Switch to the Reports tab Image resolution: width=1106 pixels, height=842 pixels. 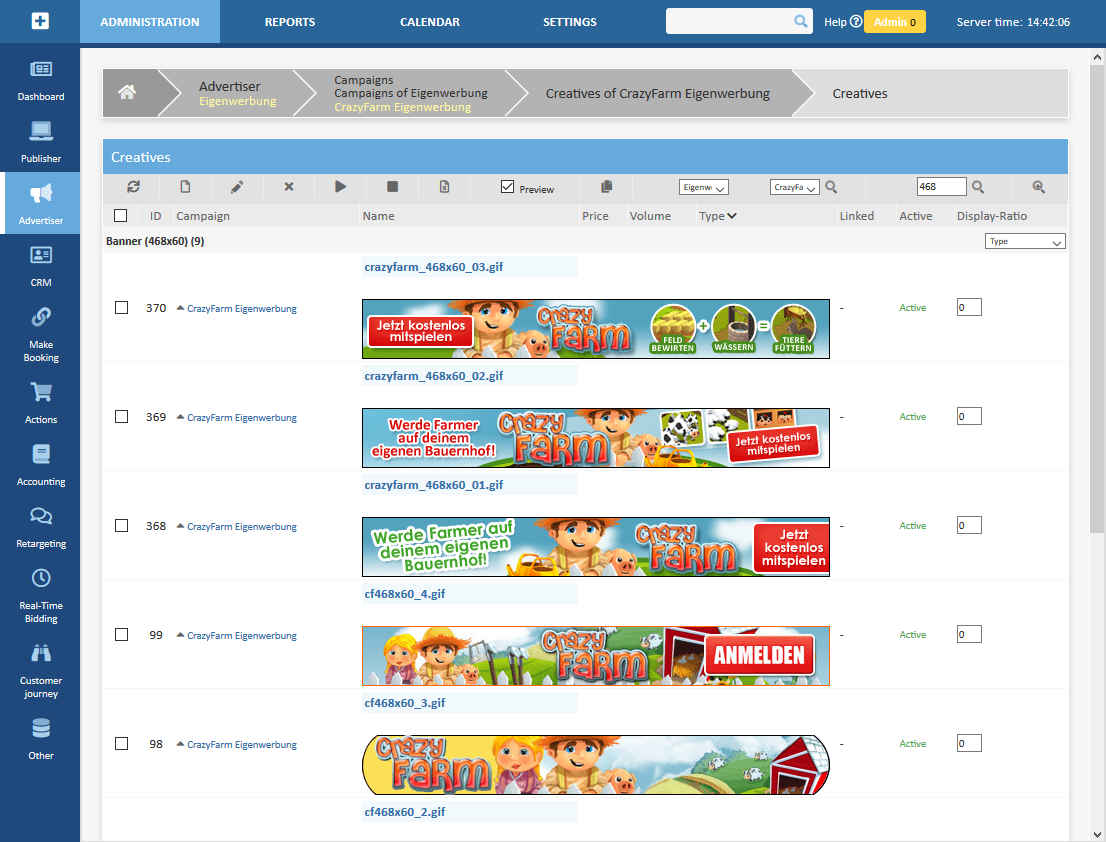coord(290,21)
